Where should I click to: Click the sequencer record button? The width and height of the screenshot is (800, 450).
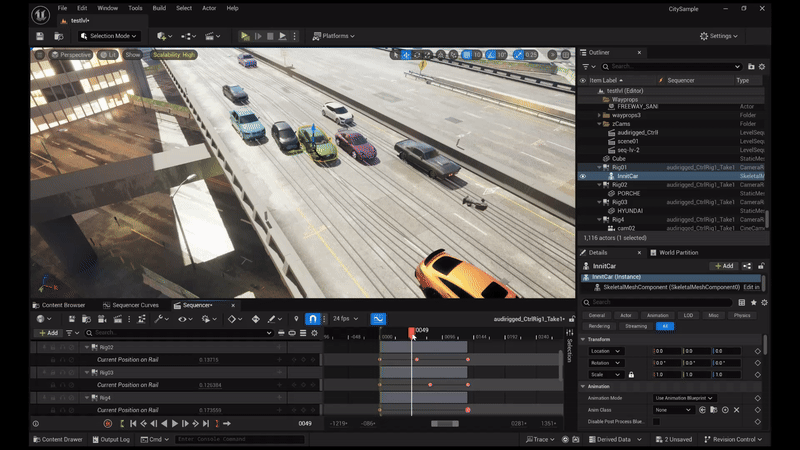[x=108, y=423]
